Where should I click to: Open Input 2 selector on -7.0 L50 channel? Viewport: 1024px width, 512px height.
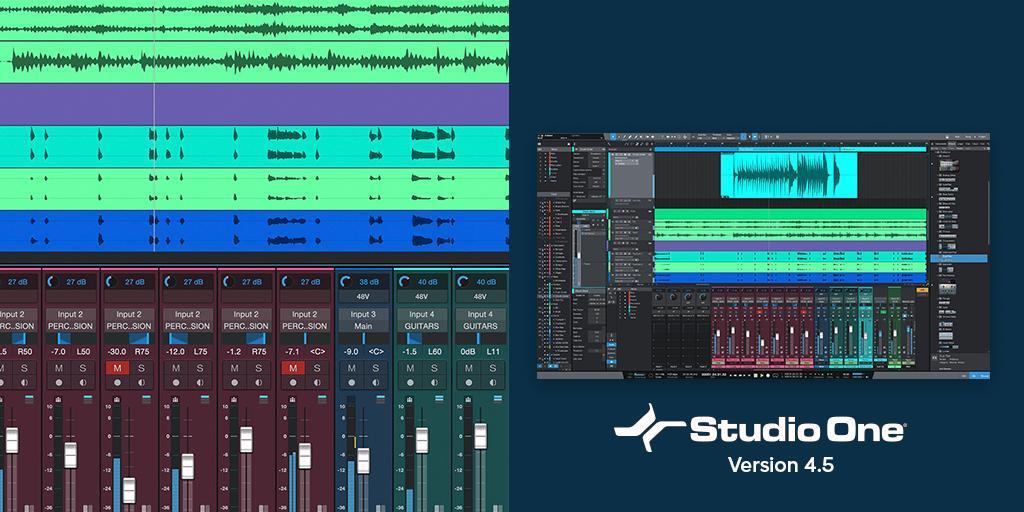[71, 314]
